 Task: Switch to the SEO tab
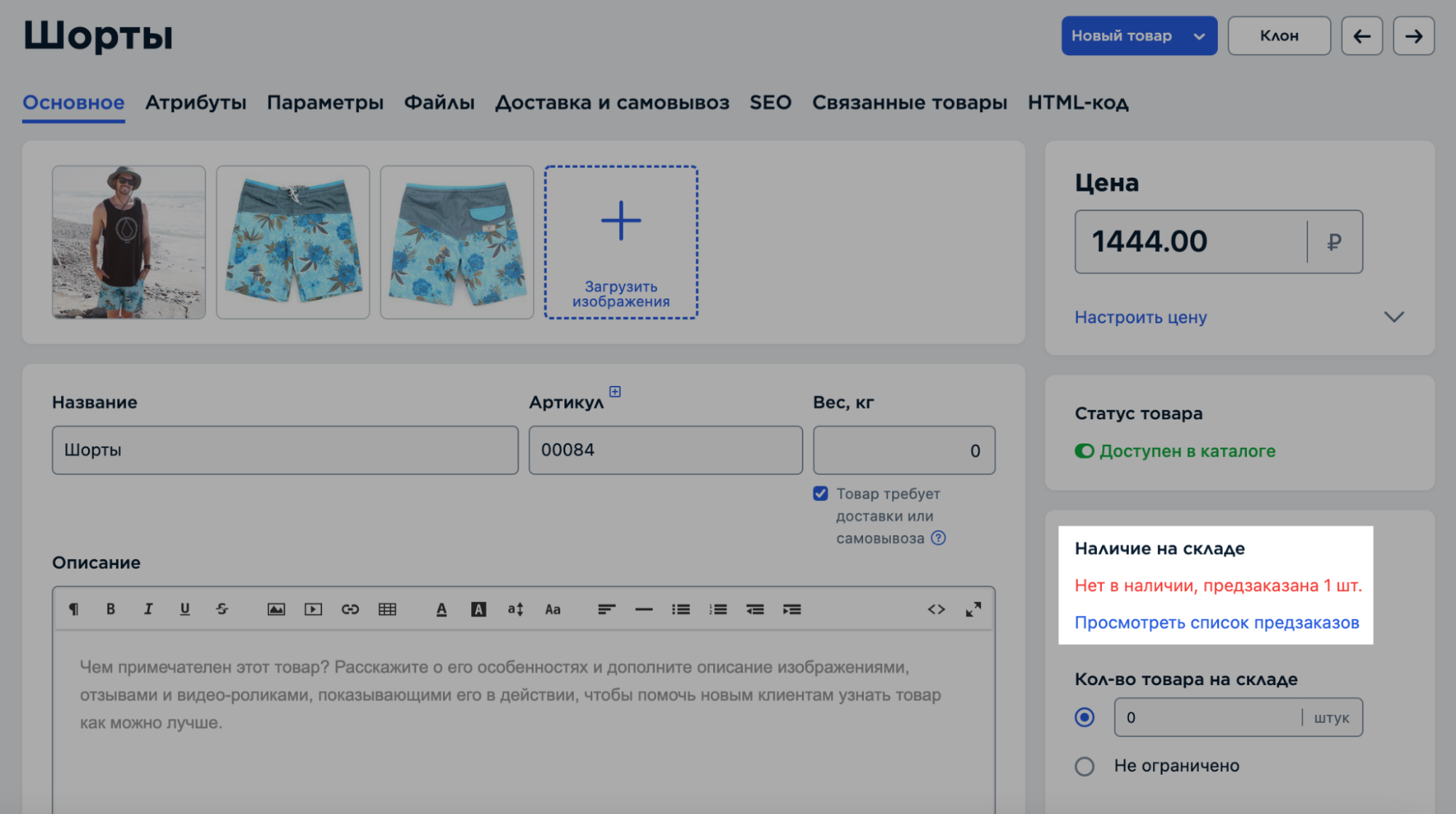(771, 103)
